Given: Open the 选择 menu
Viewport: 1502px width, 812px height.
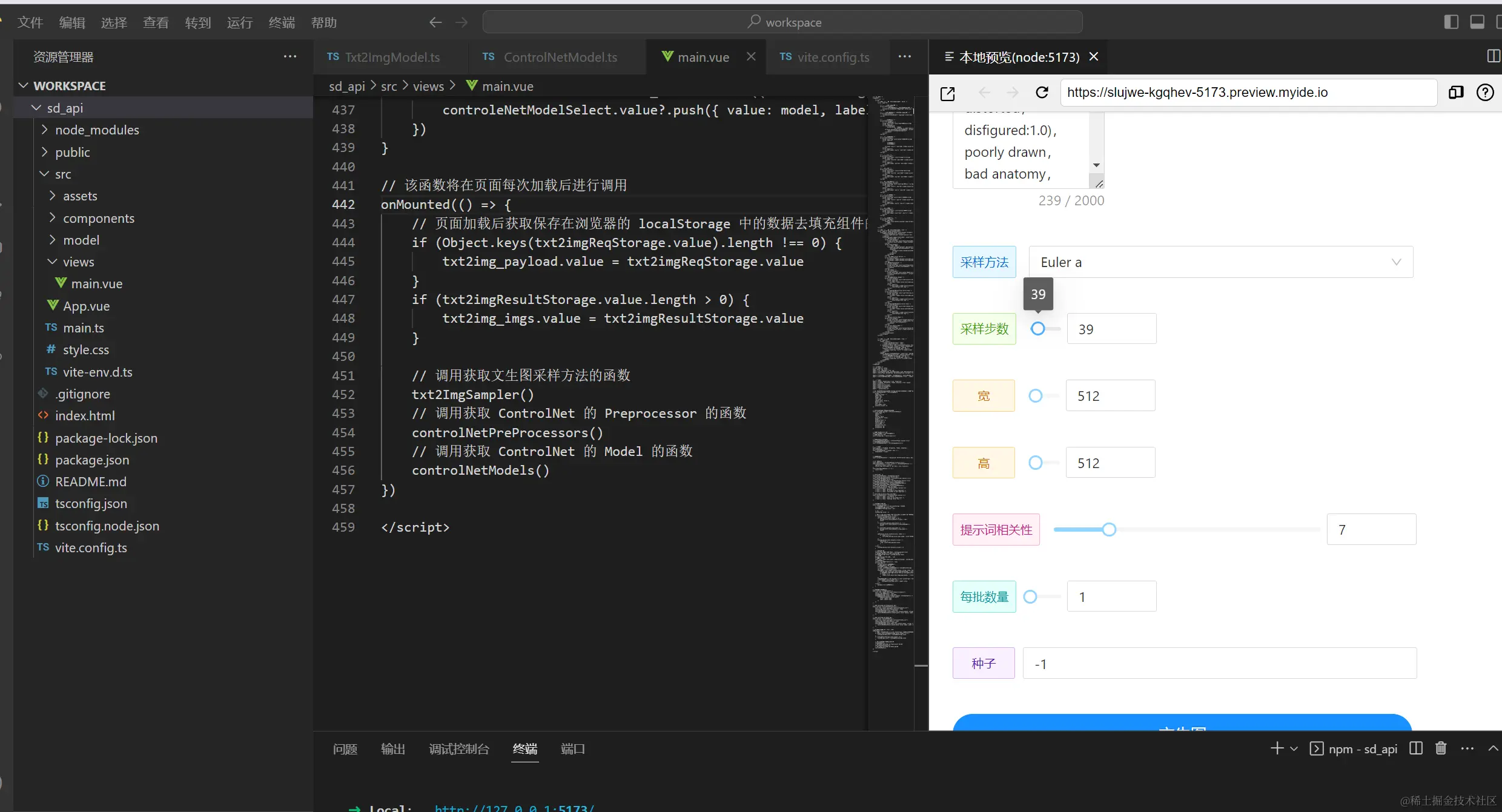Looking at the screenshot, I should click(x=114, y=22).
